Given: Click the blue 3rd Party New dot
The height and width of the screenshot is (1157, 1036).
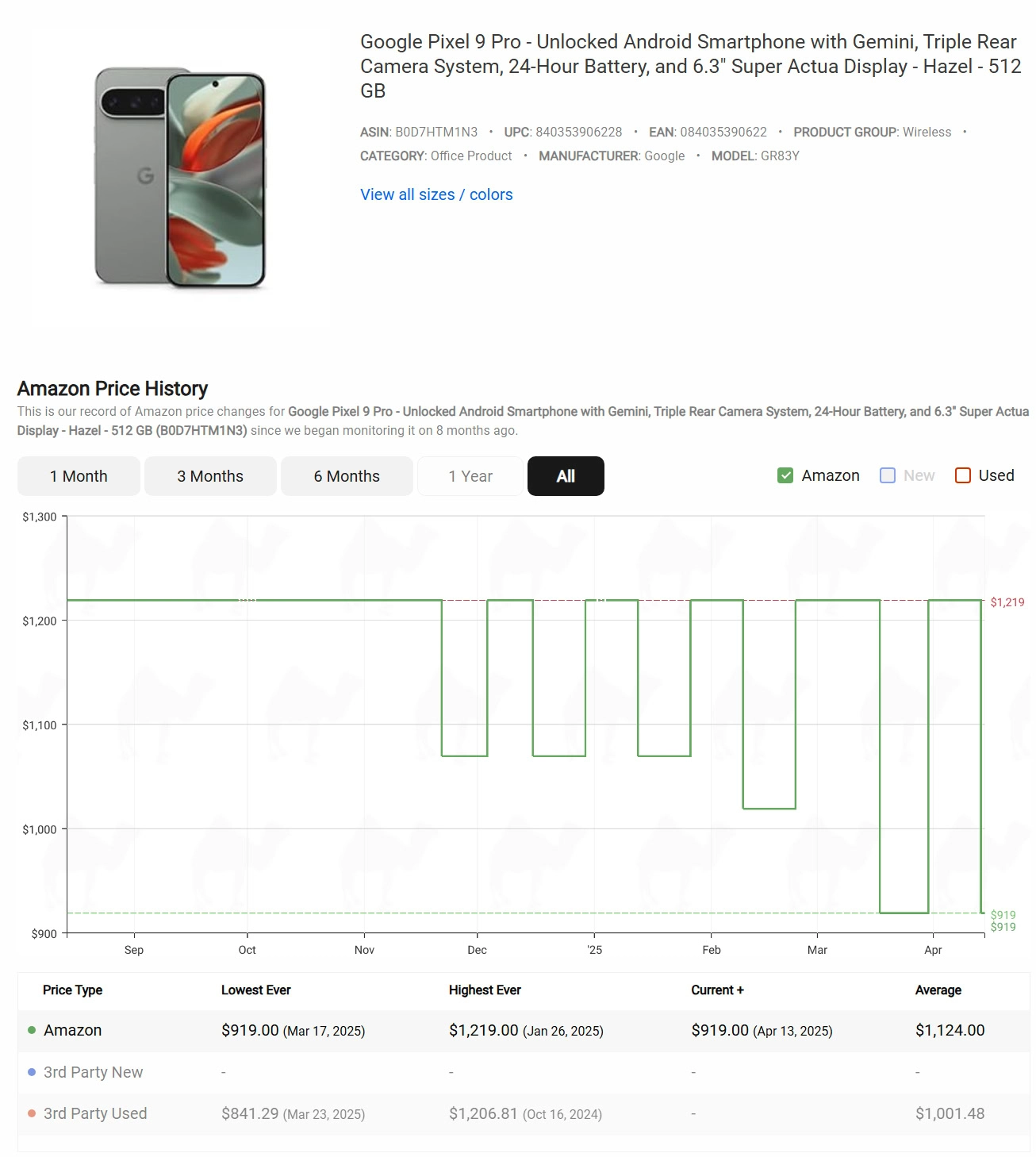Looking at the screenshot, I should click(x=32, y=1072).
